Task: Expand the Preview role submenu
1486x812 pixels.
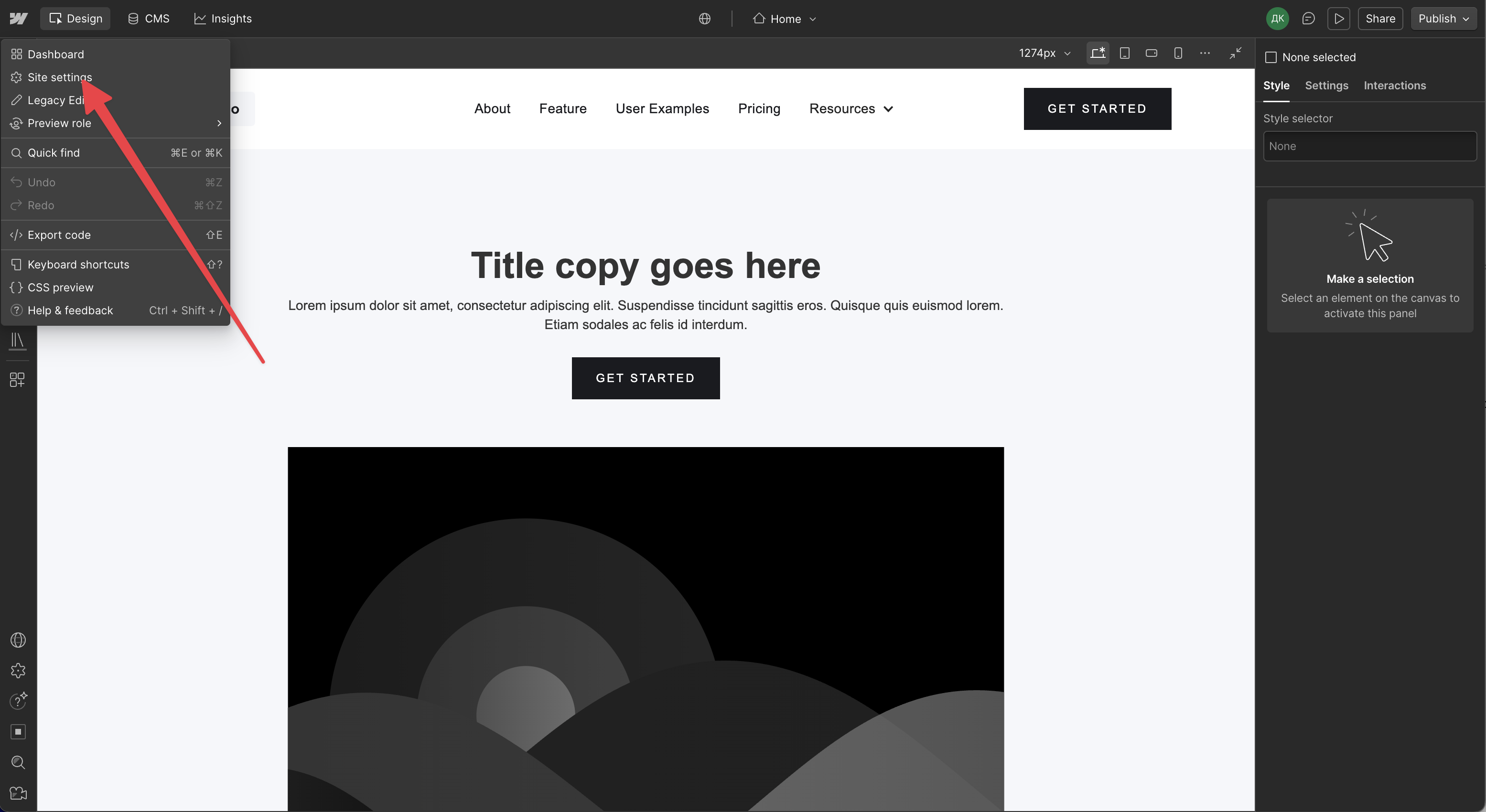Action: pyautogui.click(x=115, y=123)
